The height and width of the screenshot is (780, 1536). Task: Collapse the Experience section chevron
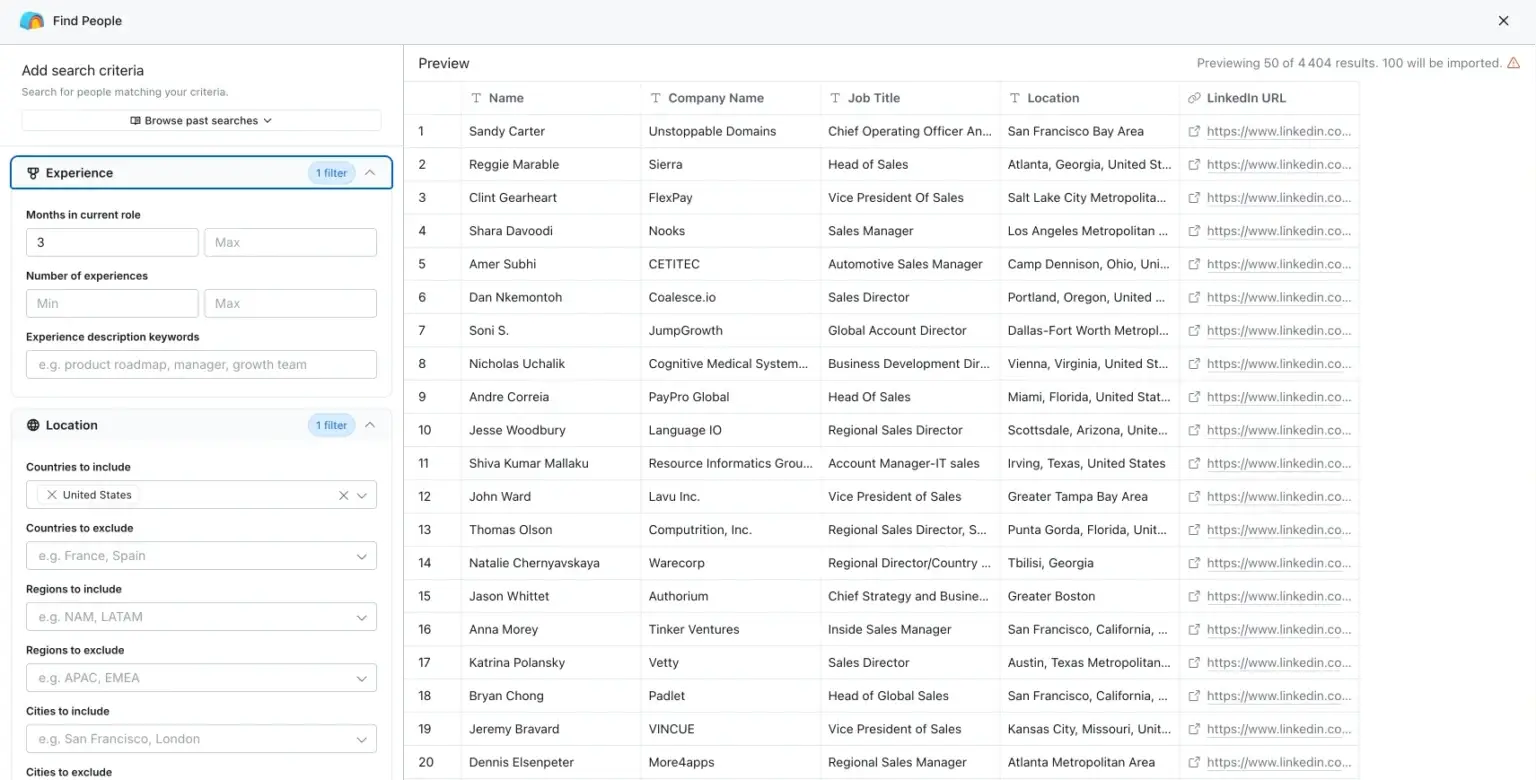coord(370,173)
